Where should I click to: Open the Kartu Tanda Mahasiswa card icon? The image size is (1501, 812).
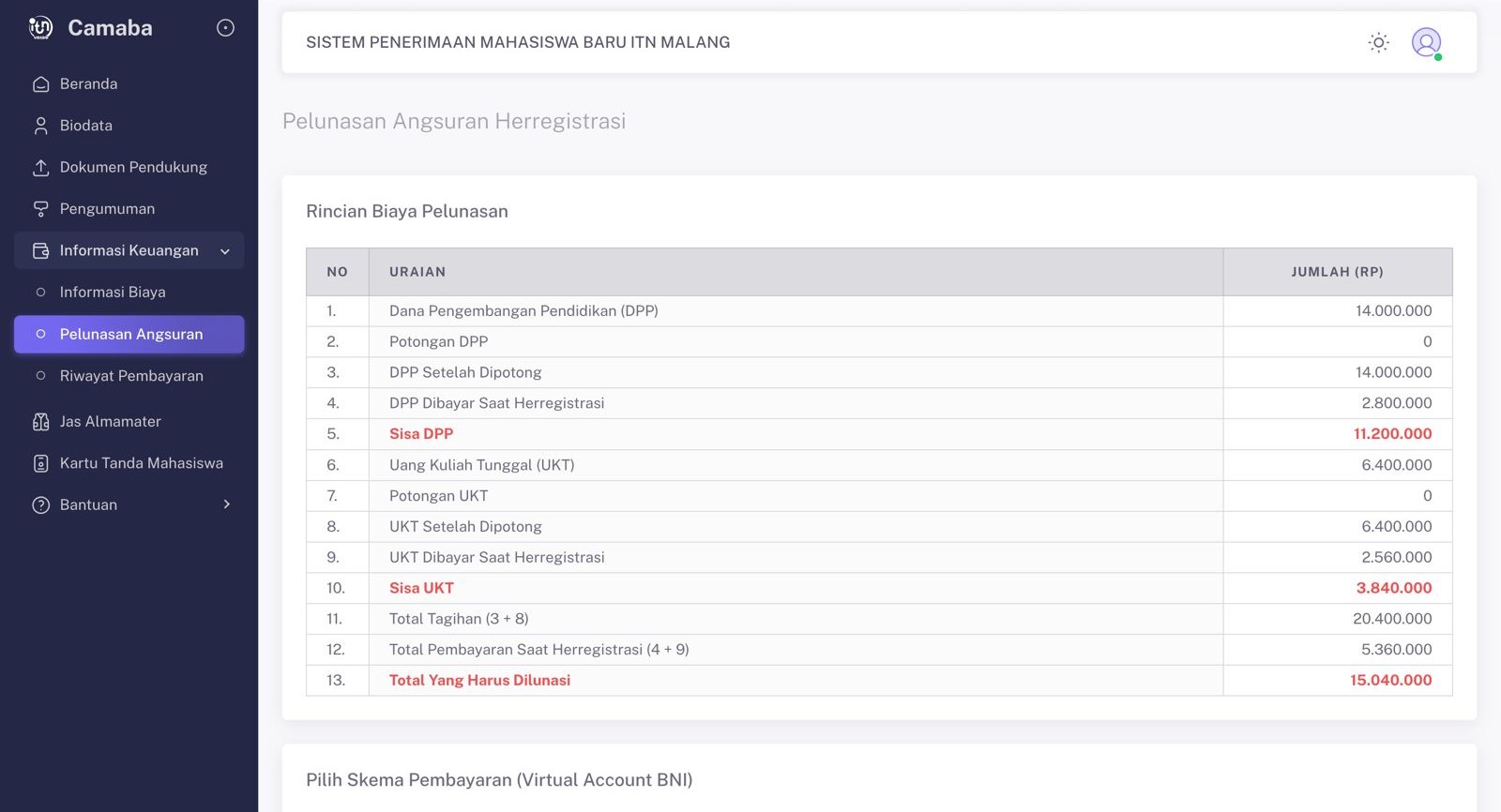[40, 463]
